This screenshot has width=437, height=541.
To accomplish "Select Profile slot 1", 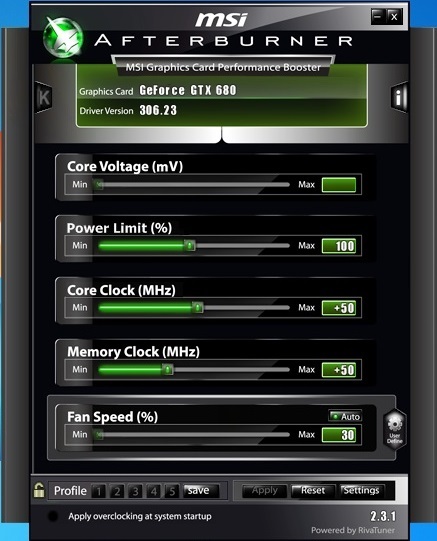I will point(99,491).
